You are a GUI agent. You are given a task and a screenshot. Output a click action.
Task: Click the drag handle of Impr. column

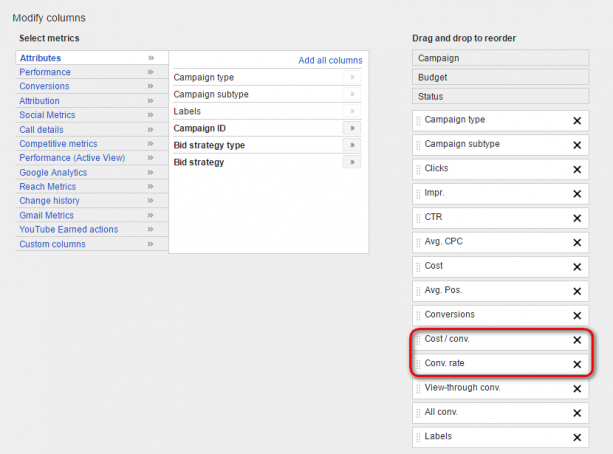[x=418, y=193]
